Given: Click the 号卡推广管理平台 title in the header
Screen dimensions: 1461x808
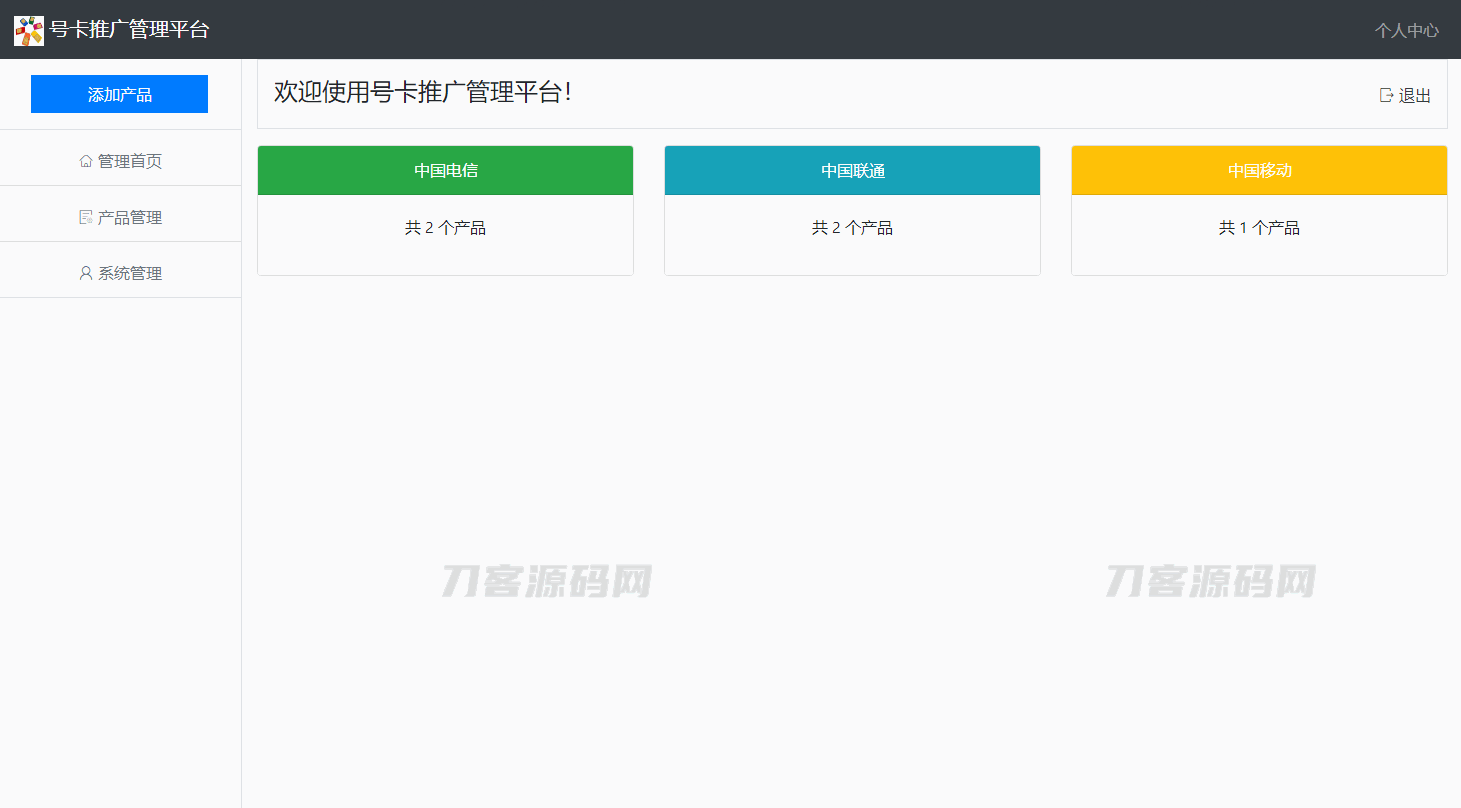Looking at the screenshot, I should coord(130,30).
